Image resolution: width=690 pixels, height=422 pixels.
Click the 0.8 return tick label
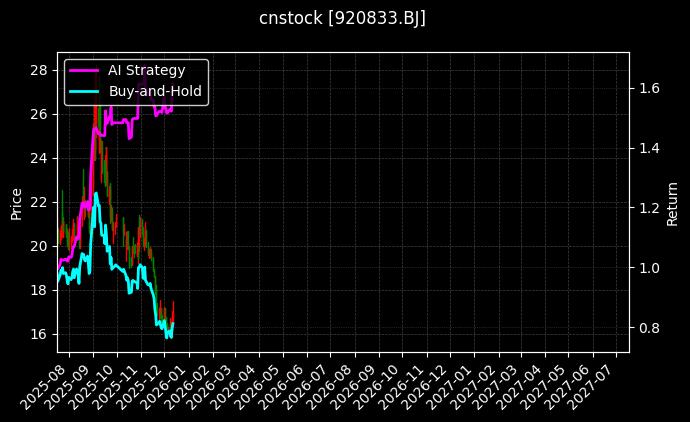pyautogui.click(x=649, y=328)
